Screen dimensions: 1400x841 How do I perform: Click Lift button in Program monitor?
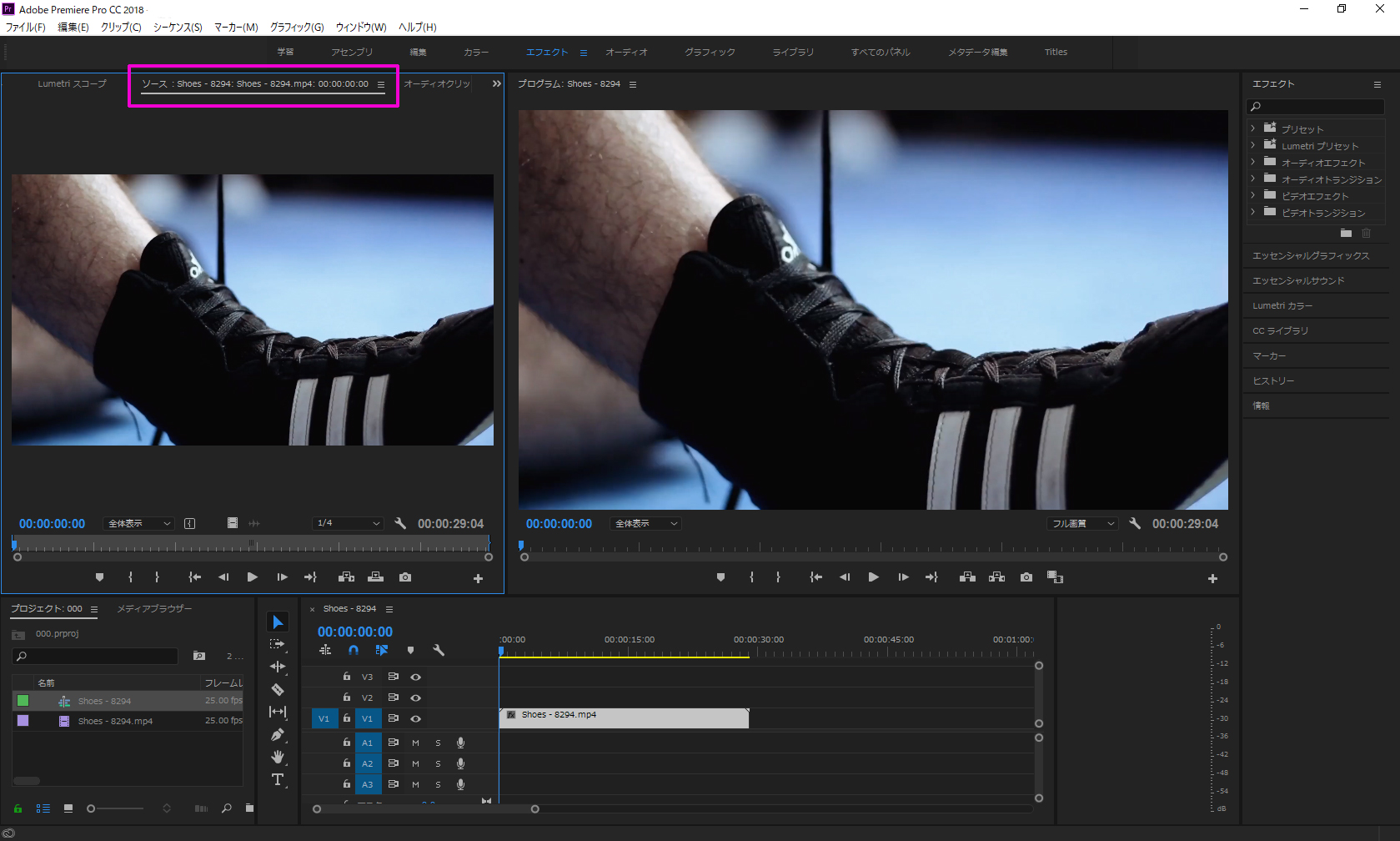pos(967,577)
